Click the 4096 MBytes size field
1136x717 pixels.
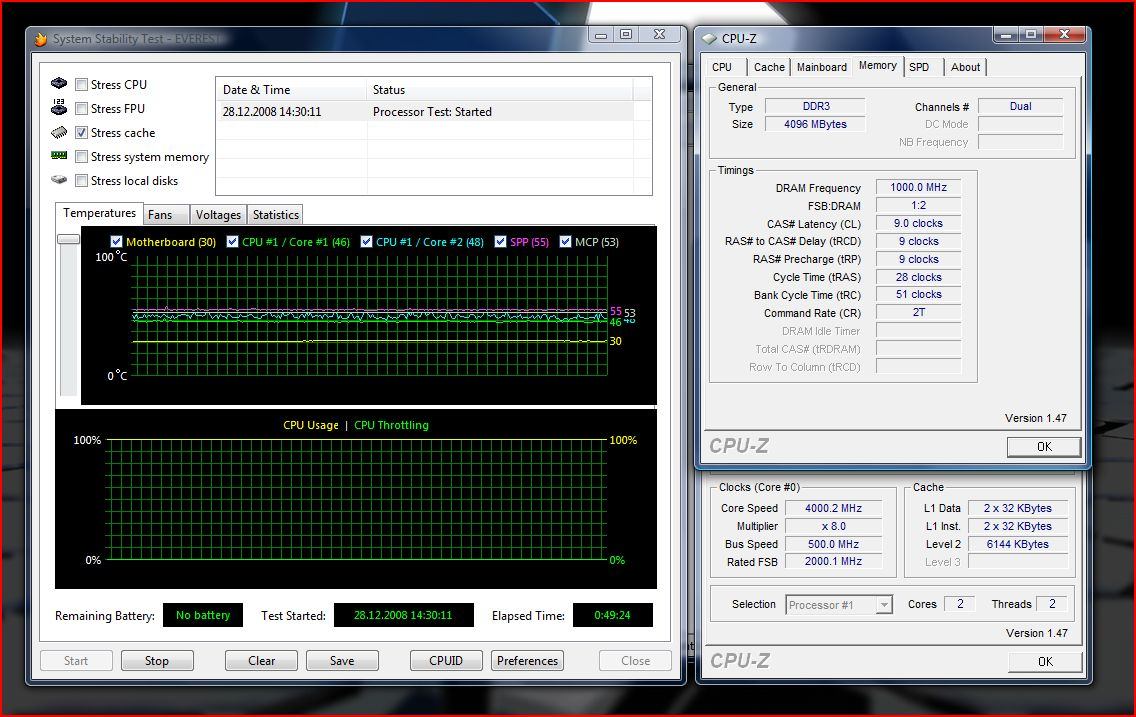tap(816, 124)
